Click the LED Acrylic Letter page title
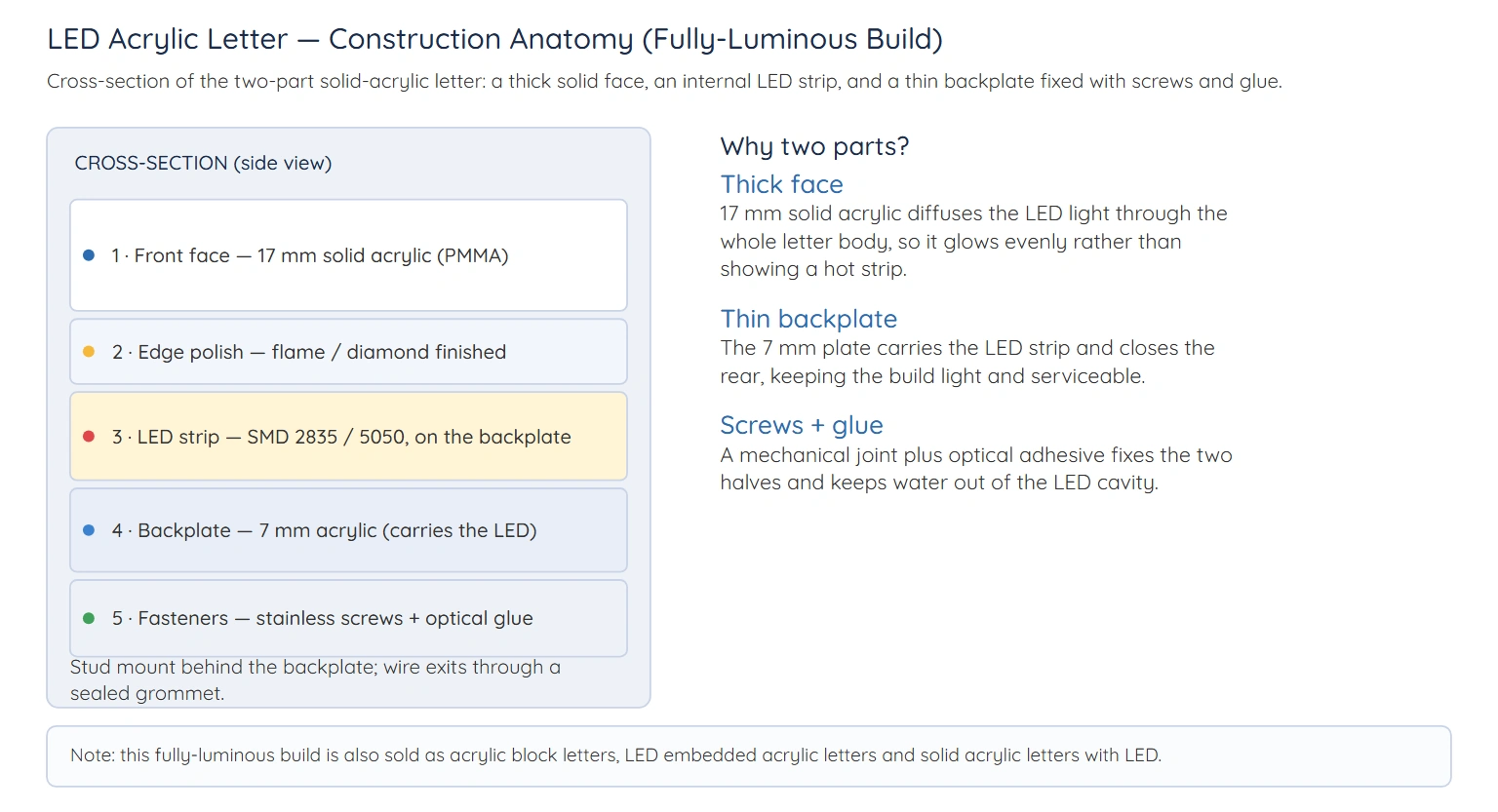 (x=494, y=39)
